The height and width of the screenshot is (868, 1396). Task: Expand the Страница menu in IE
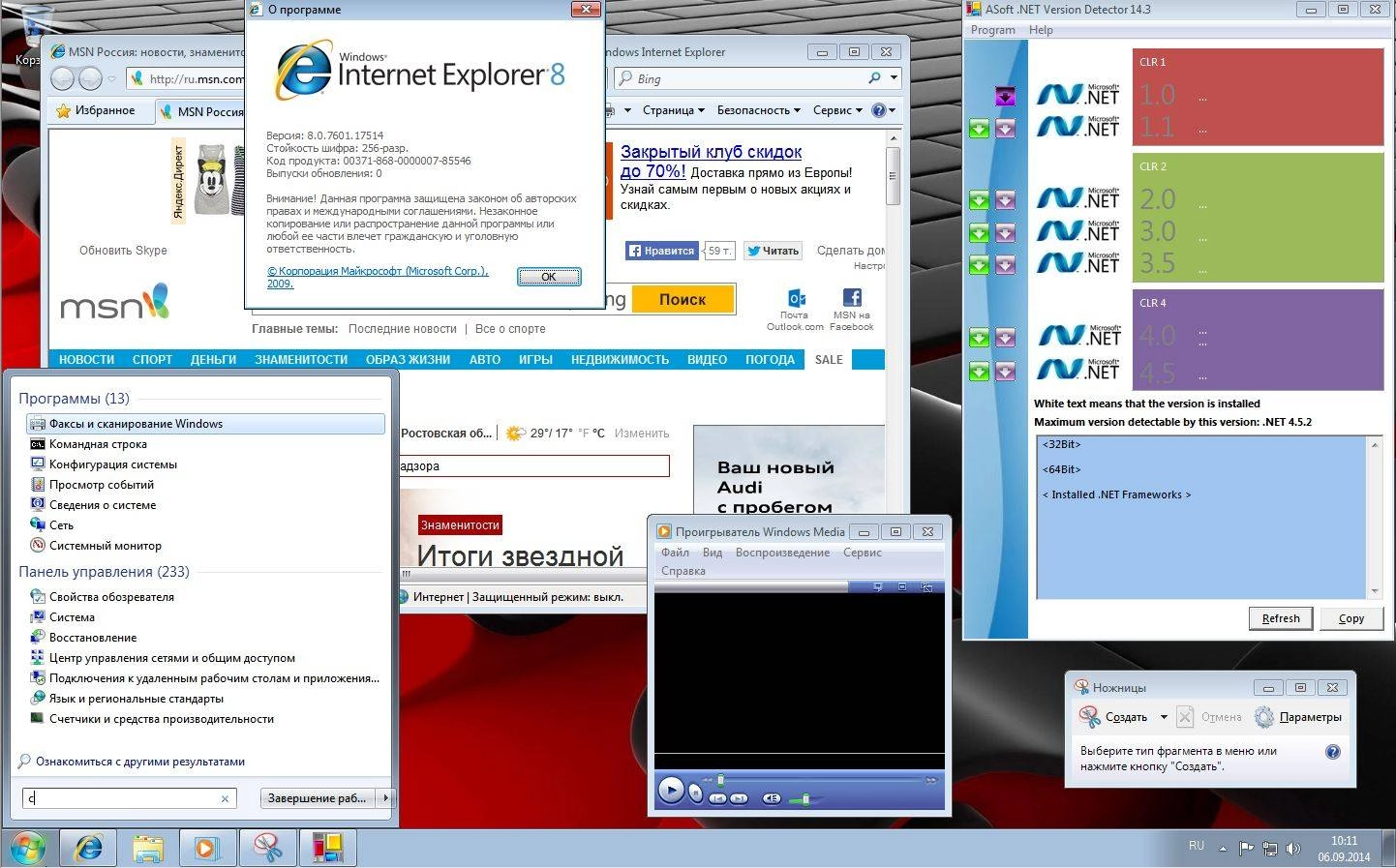674,110
